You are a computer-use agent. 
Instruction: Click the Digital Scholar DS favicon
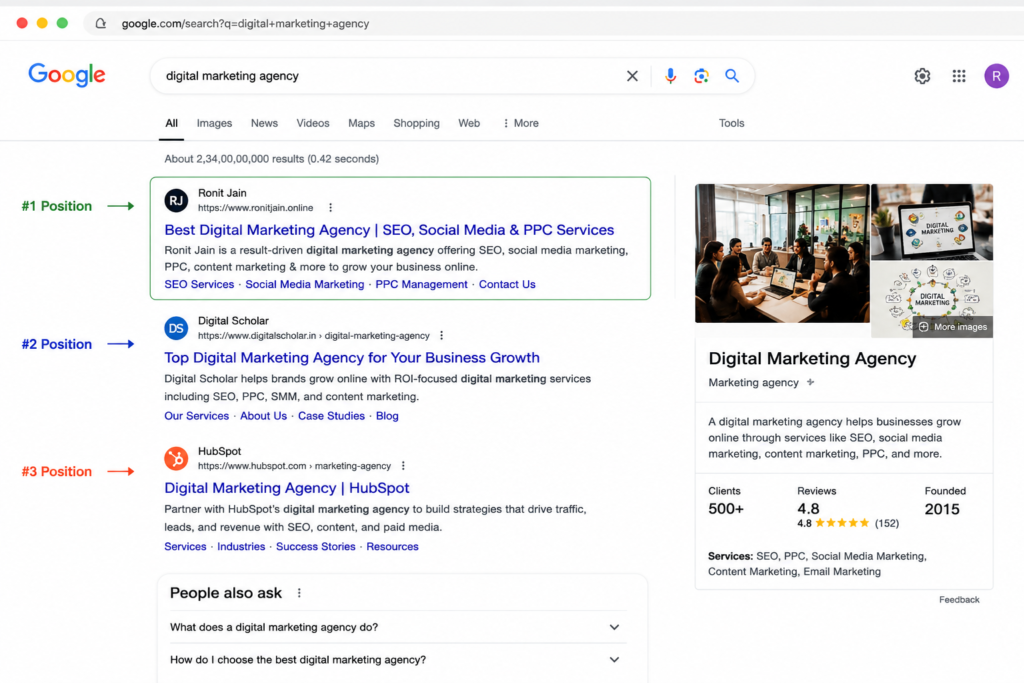(176, 328)
